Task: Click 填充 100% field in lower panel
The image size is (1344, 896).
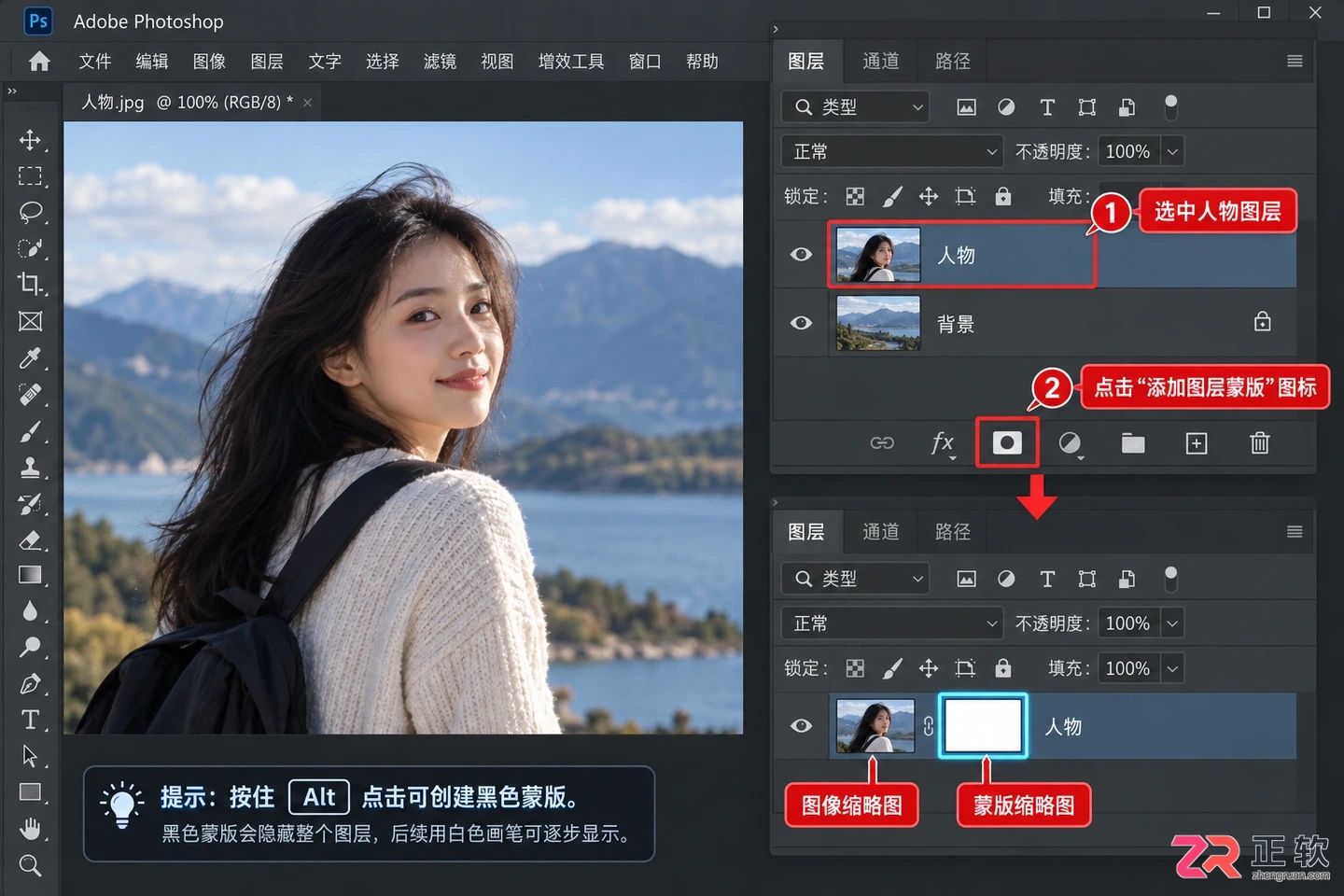Action: 1129,668
